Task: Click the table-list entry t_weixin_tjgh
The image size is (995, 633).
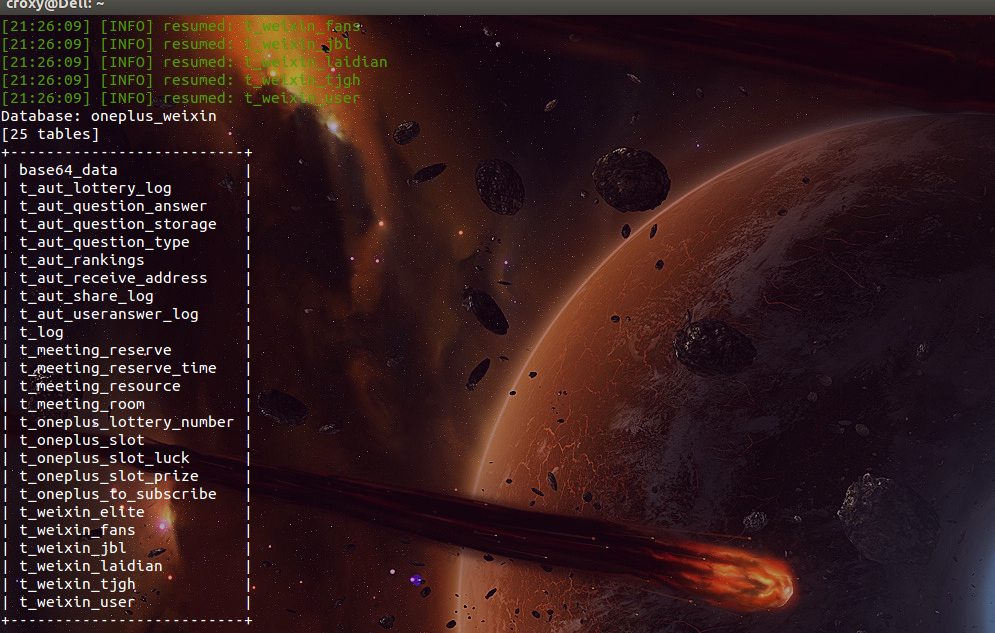Action: 77,584
